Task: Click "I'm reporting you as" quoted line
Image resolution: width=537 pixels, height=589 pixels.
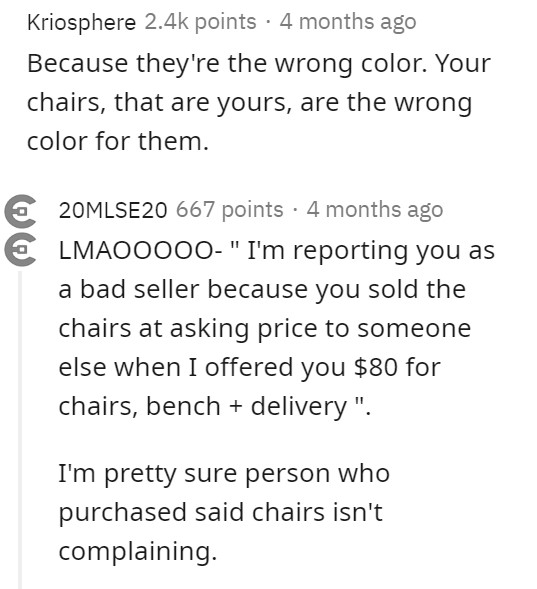Action: pos(371,251)
